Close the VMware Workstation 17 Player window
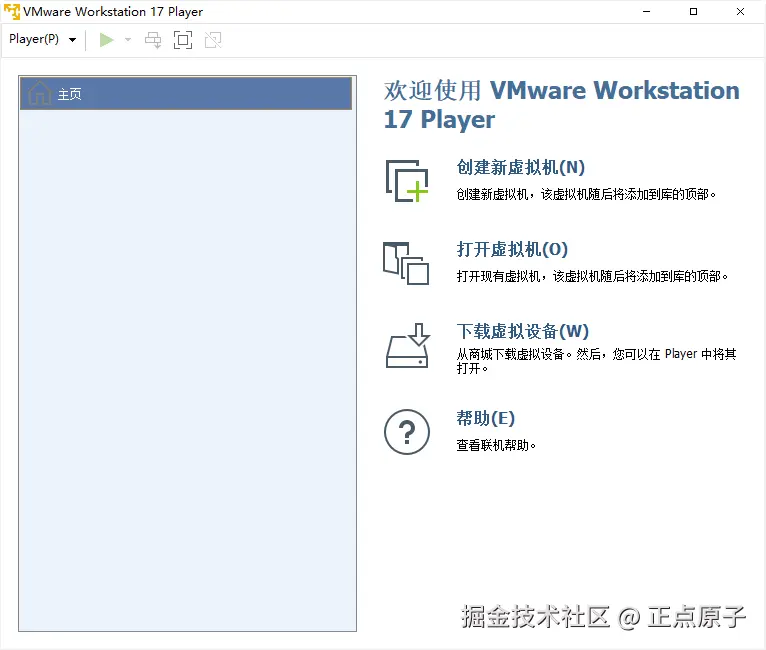This screenshot has height=650, width=766. tap(741, 12)
